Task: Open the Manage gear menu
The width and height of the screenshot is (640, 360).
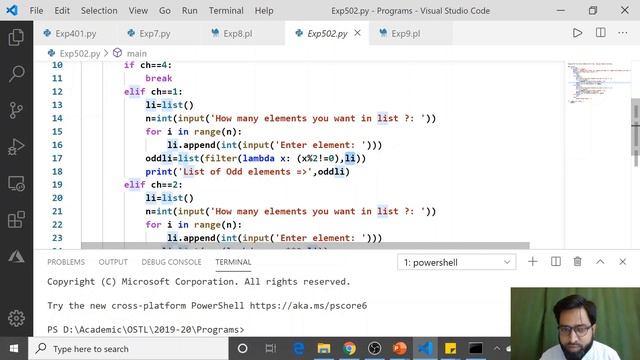Action: (x=16, y=318)
